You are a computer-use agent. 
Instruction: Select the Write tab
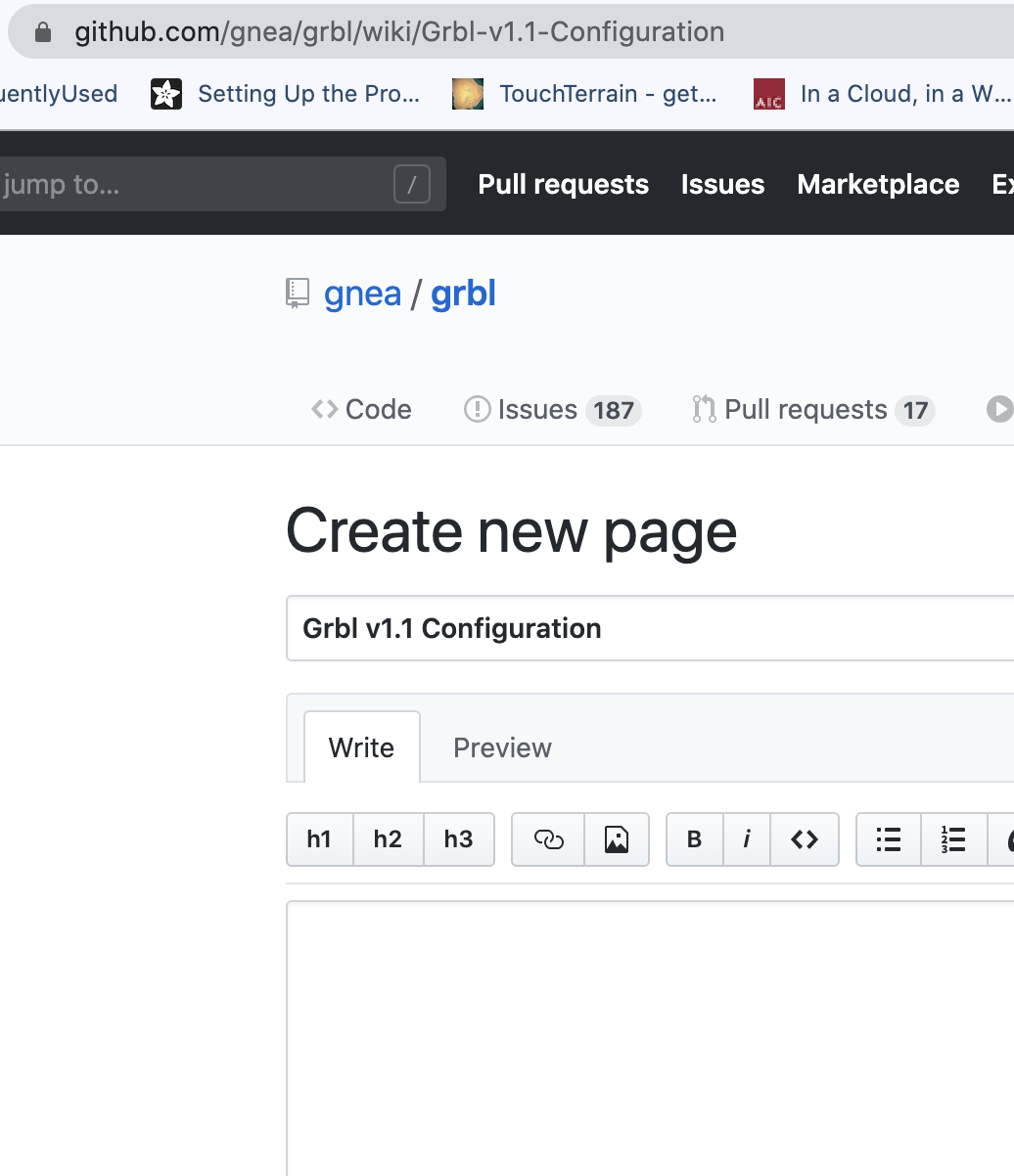click(362, 747)
